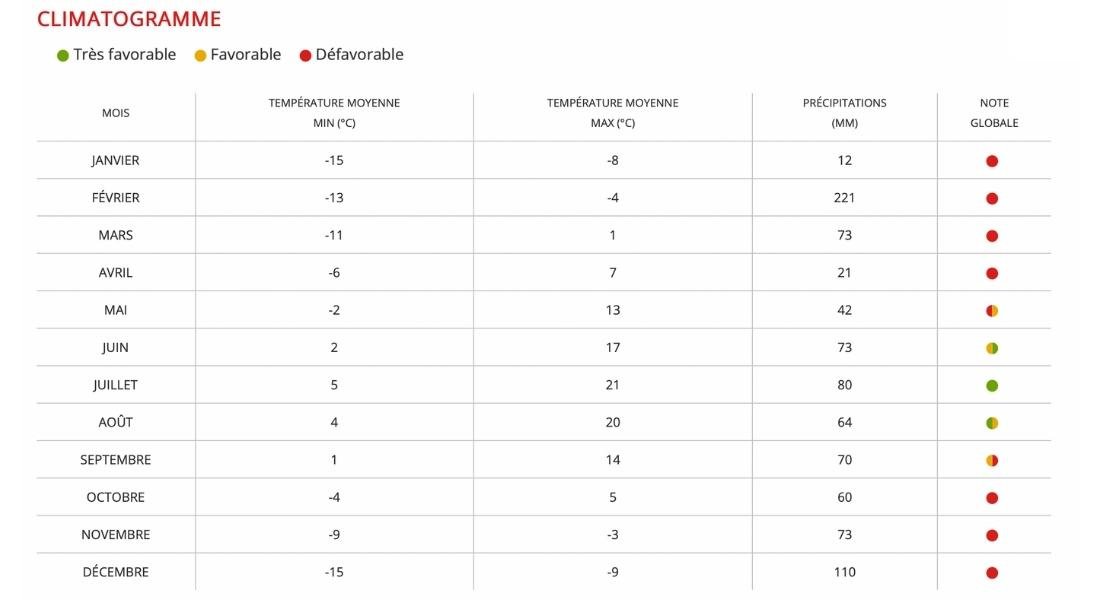Click the Température moyenne max column header
Viewport: 1100px width, 600px height.
pyautogui.click(x=612, y=113)
